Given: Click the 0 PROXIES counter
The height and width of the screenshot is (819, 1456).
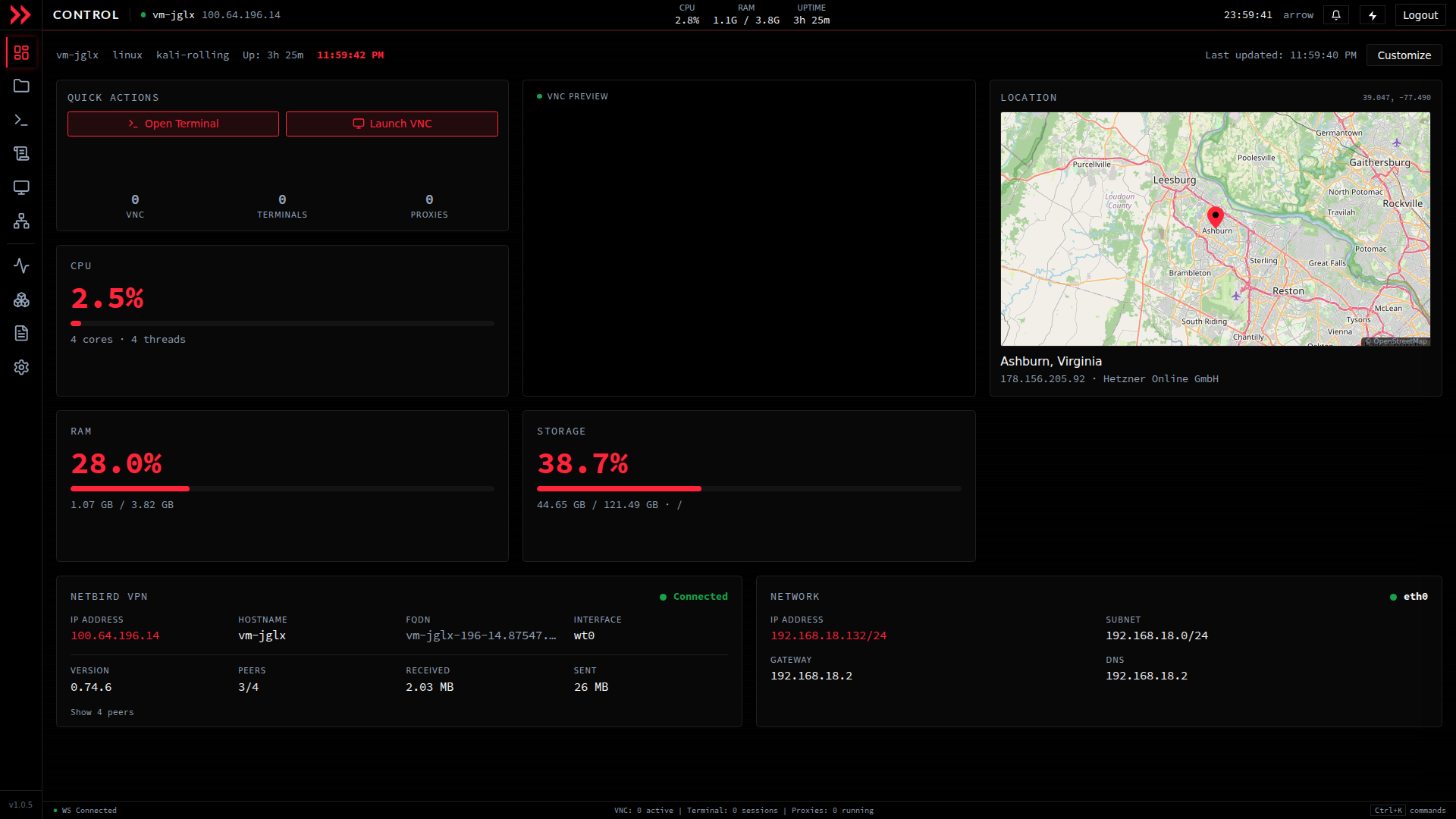Looking at the screenshot, I should point(429,206).
